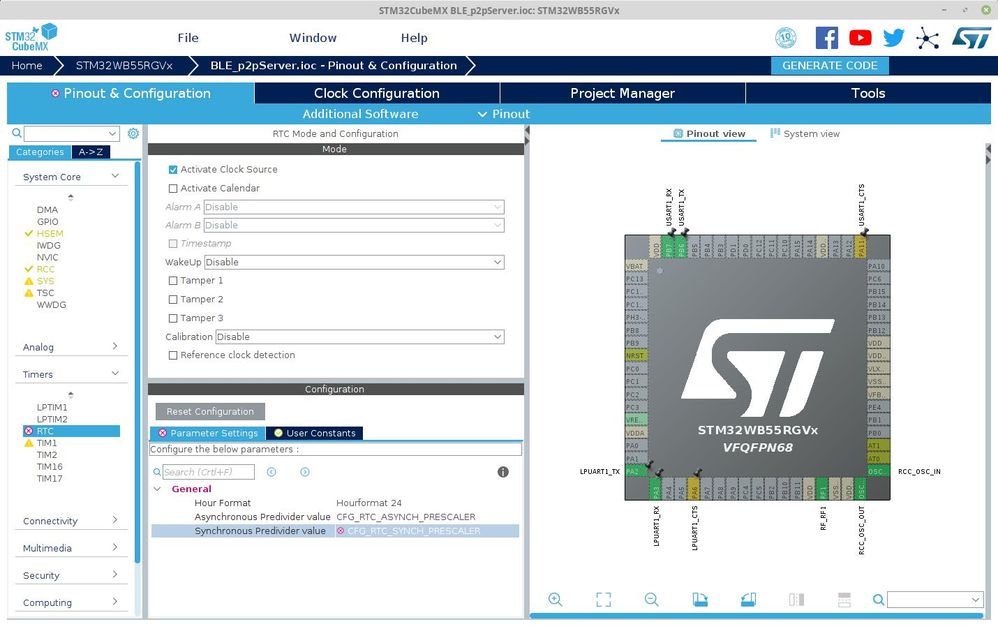Screen dimensions: 998x627
Task: Check Tamper 1 option
Action: pyautogui.click(x=172, y=281)
